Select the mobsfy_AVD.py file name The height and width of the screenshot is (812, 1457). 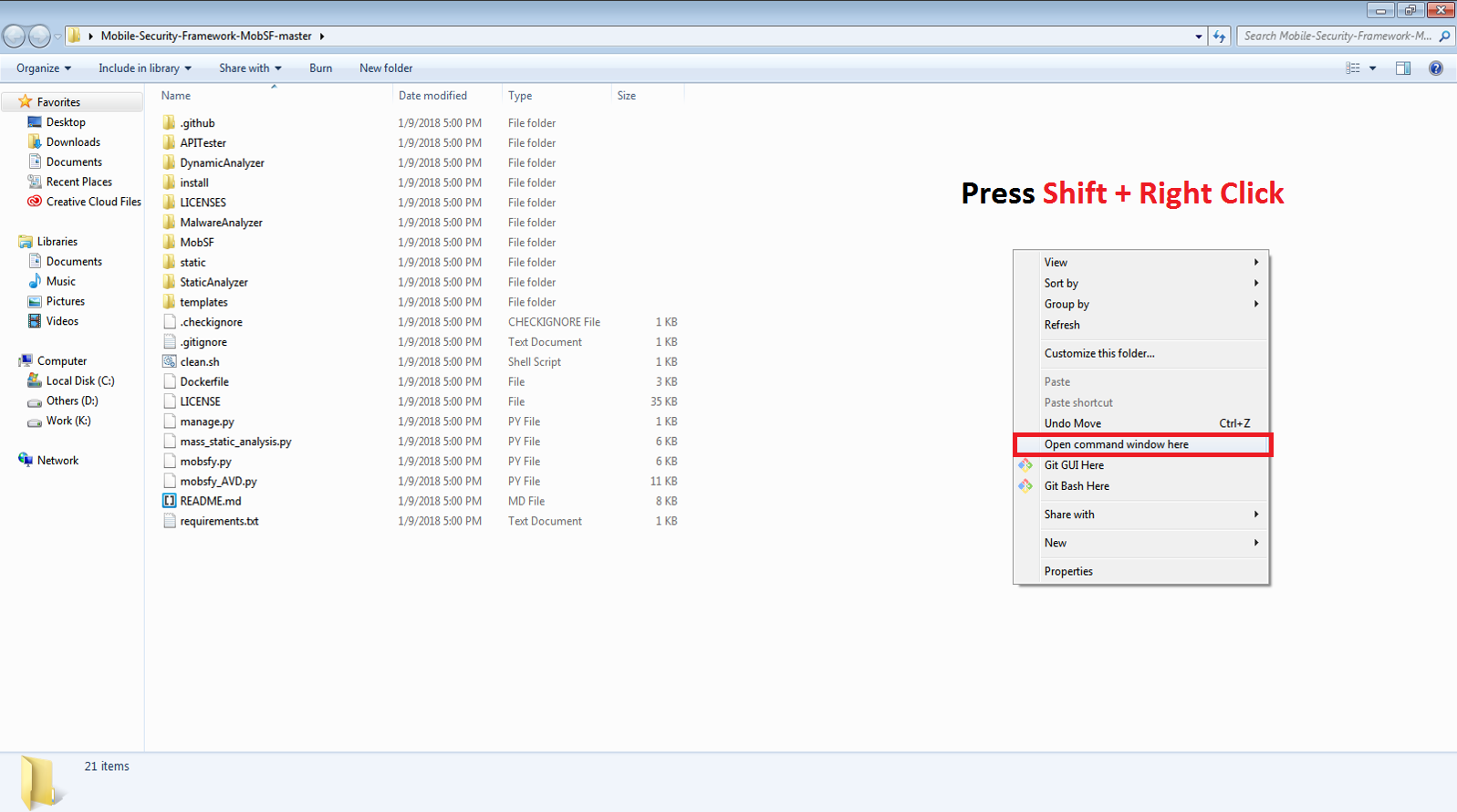[x=218, y=481]
